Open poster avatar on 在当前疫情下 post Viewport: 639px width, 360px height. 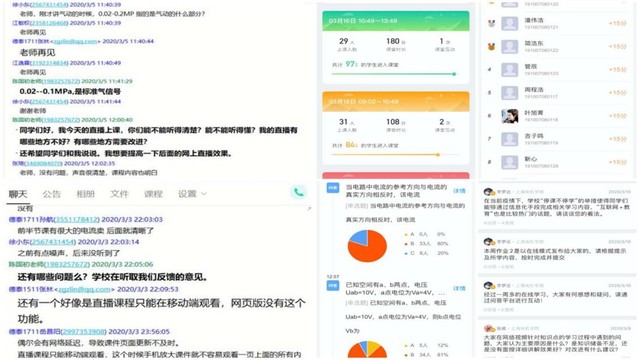pos(488,192)
